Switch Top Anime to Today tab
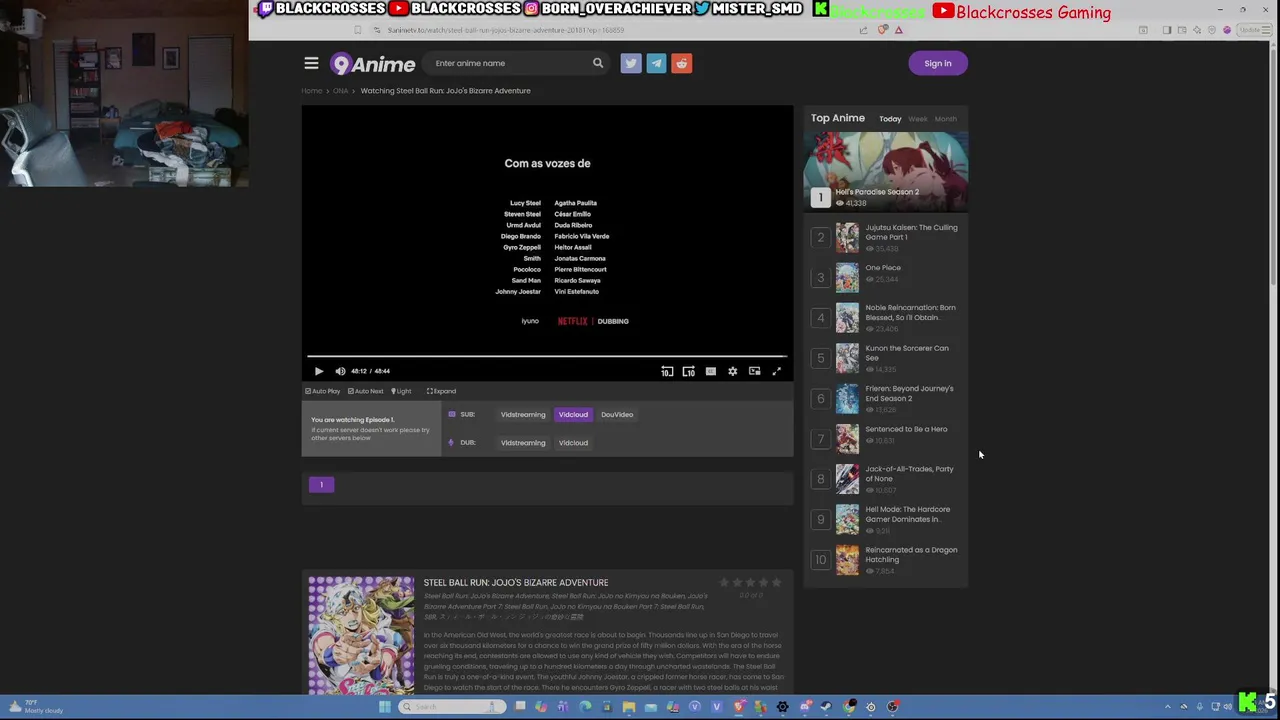The width and height of the screenshot is (1280, 720). pyautogui.click(x=890, y=119)
